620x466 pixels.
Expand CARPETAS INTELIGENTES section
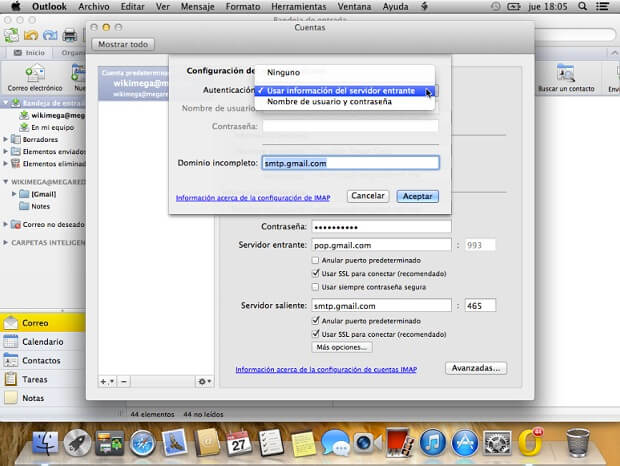[x=6, y=242]
